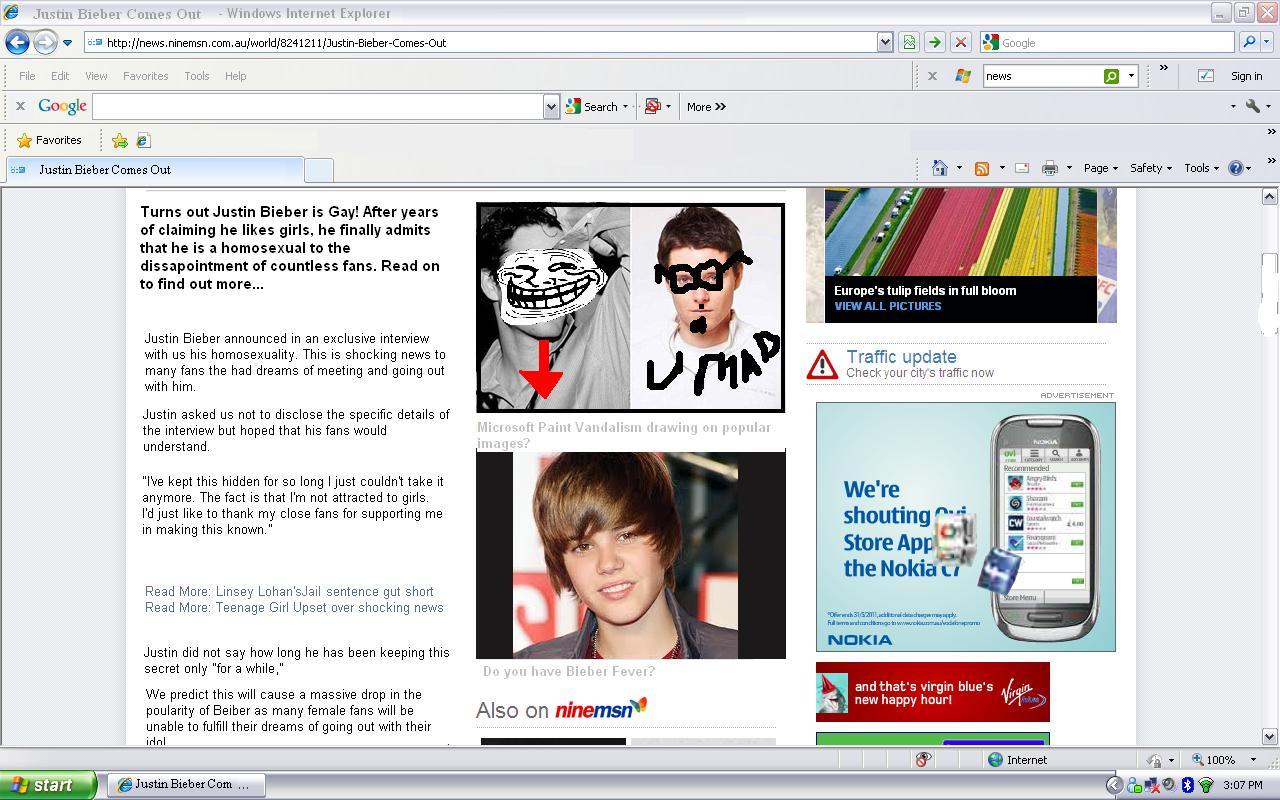Click the Read Mail envelope icon

click(x=1021, y=167)
